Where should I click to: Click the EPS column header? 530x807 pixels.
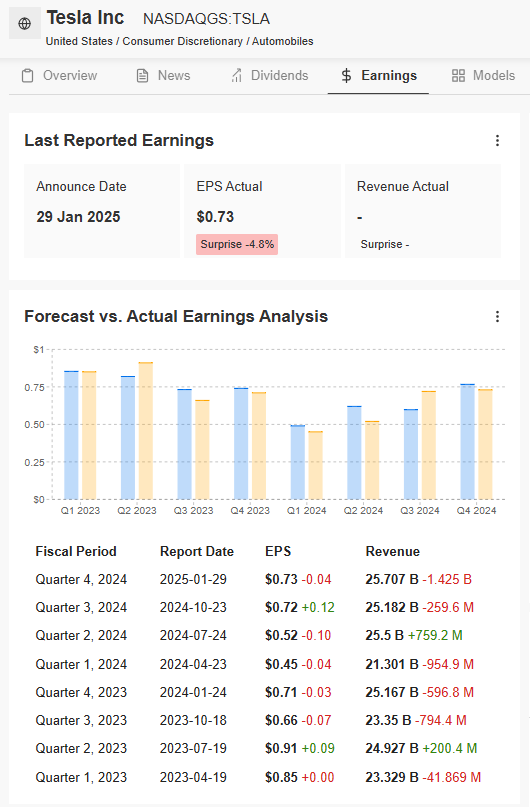pos(278,552)
